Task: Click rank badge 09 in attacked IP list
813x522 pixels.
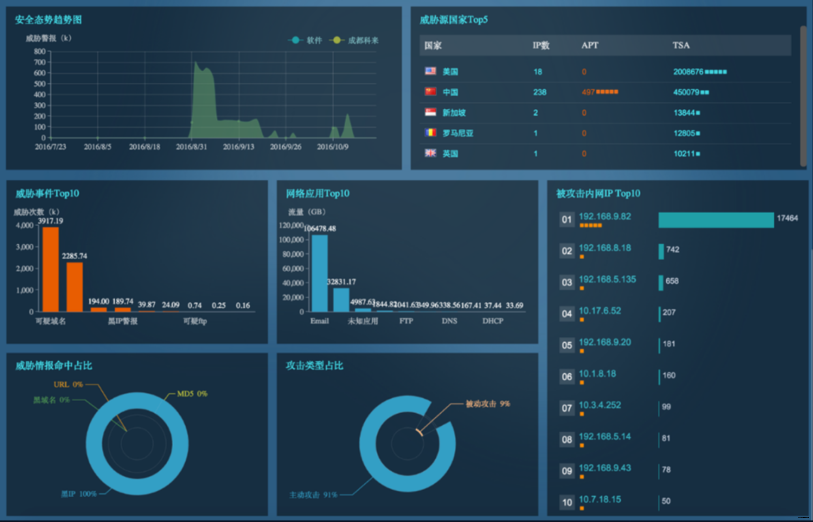Action: [567, 471]
